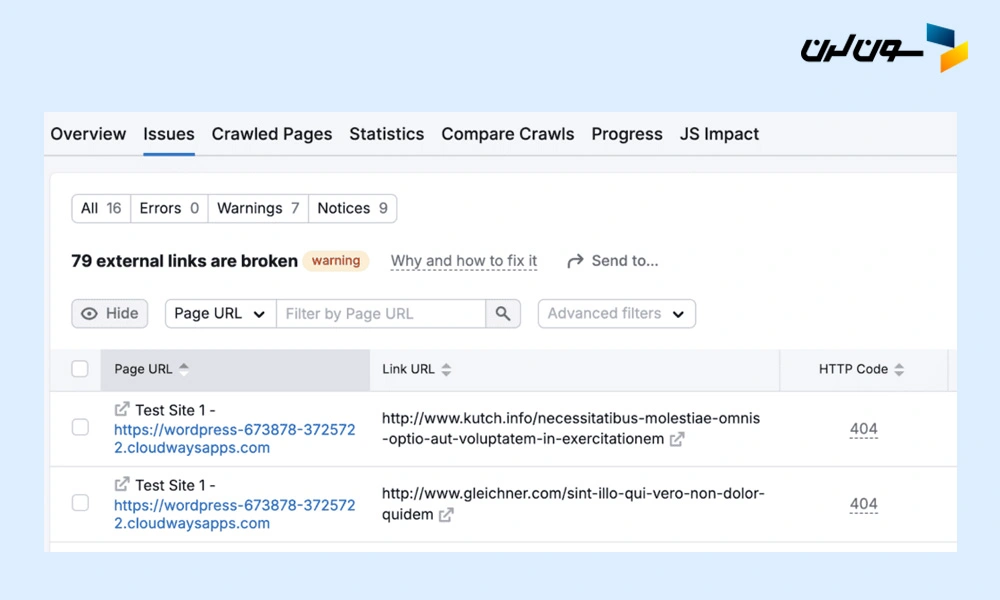Click the magnifying glass search icon
This screenshot has height=600, width=1000.
click(503, 314)
